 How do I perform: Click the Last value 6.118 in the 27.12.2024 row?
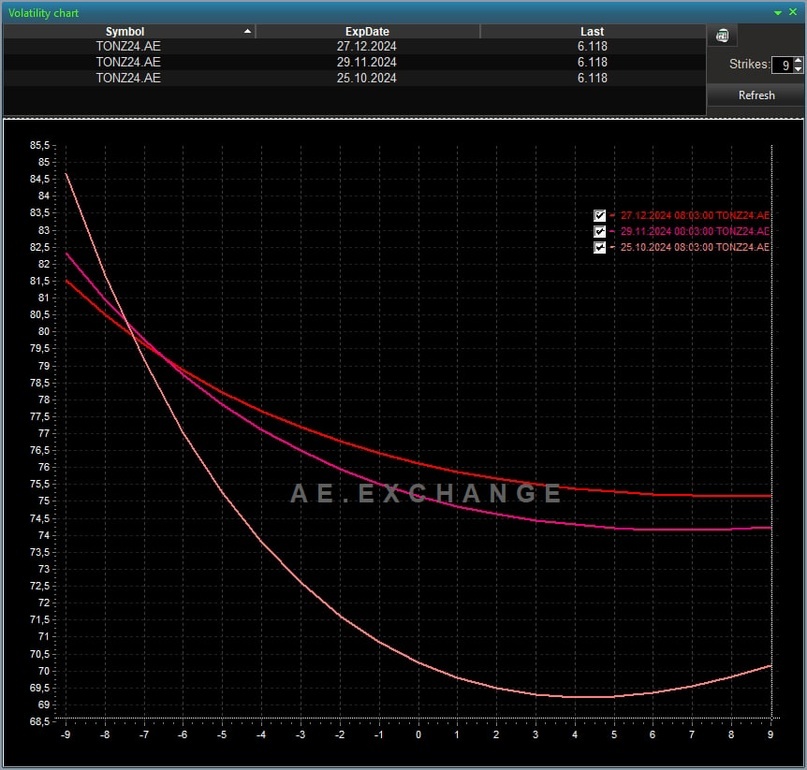[x=592, y=46]
